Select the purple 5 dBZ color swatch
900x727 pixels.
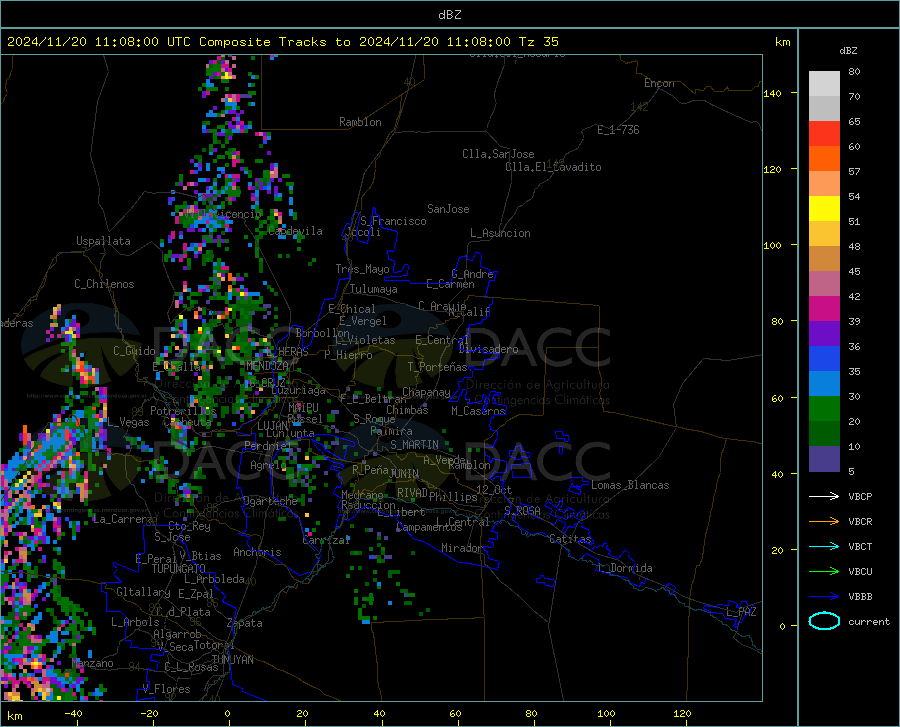(x=824, y=459)
